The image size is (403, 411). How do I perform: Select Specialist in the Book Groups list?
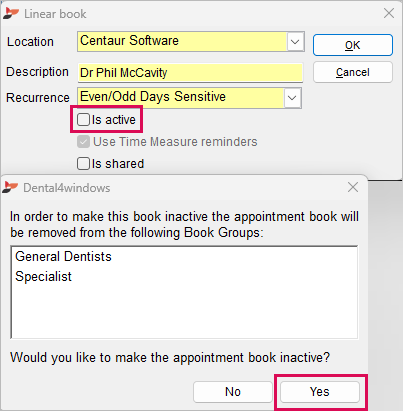(x=43, y=277)
